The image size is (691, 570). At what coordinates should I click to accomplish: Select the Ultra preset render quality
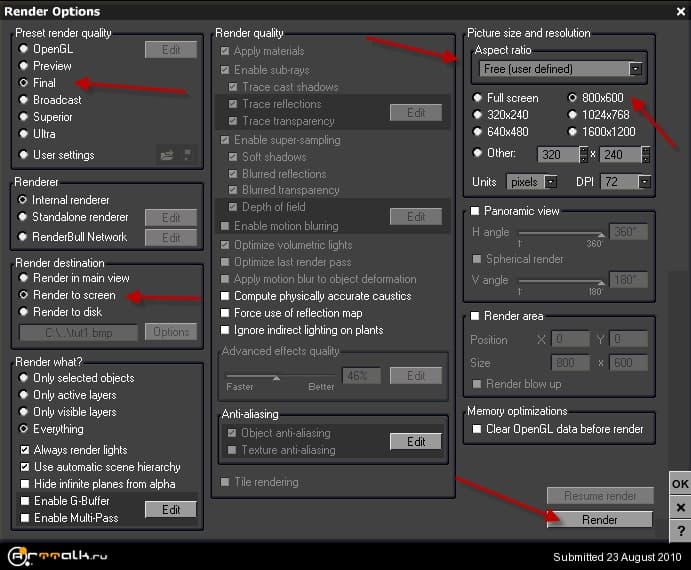click(25, 134)
